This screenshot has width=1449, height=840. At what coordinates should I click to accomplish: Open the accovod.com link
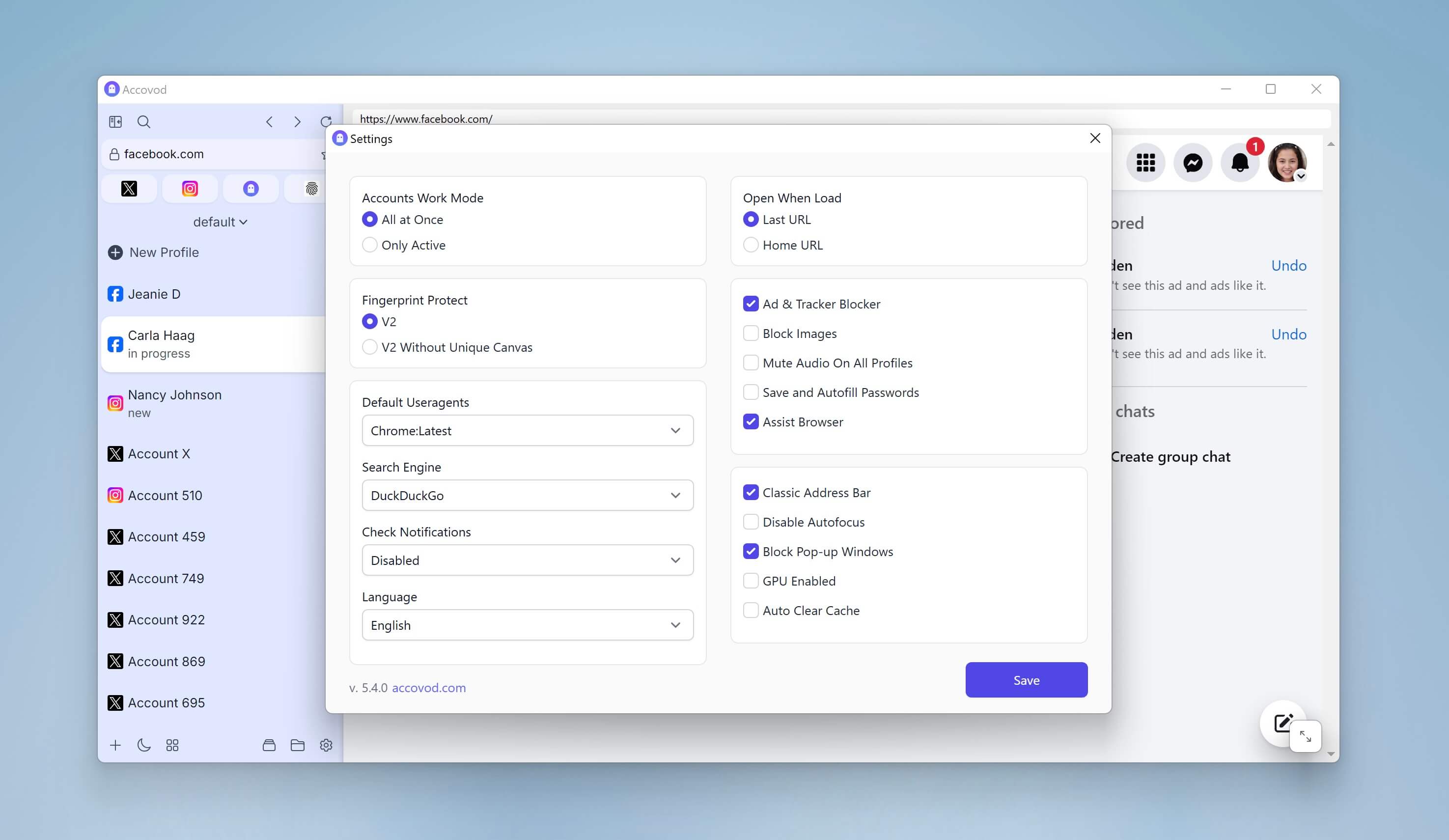[428, 688]
